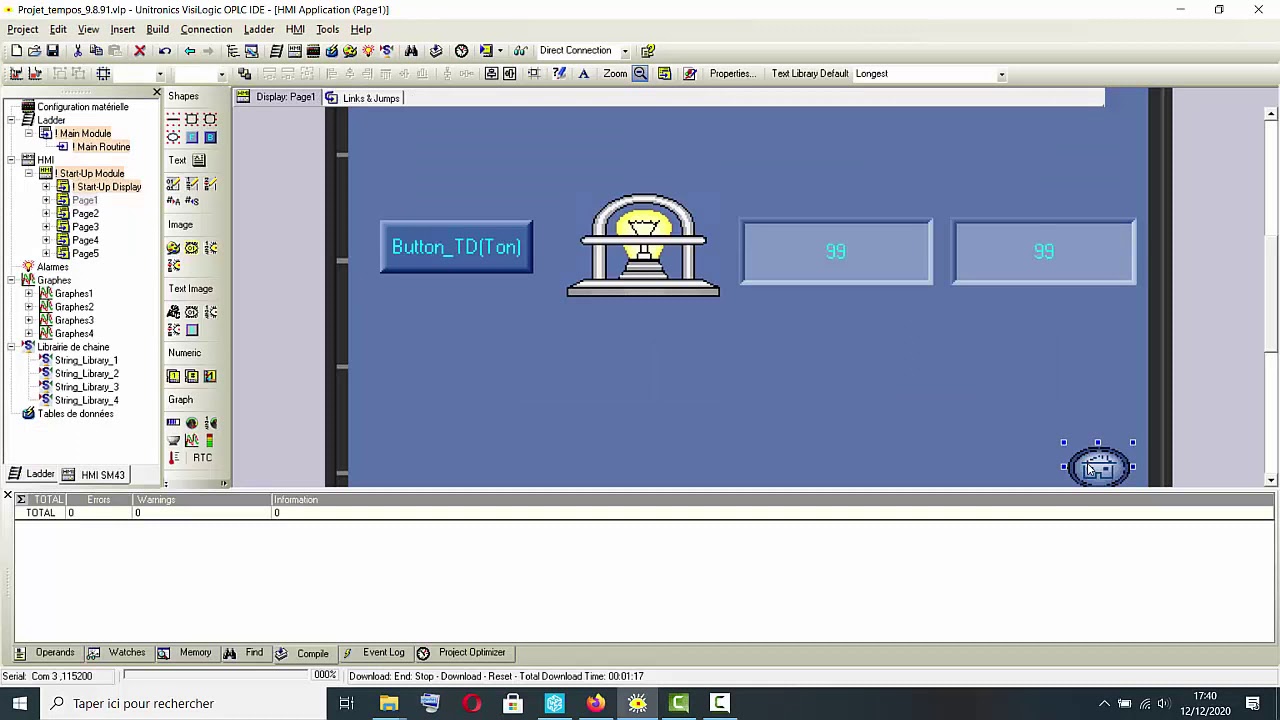Click the letter A font icon

pos(583,73)
